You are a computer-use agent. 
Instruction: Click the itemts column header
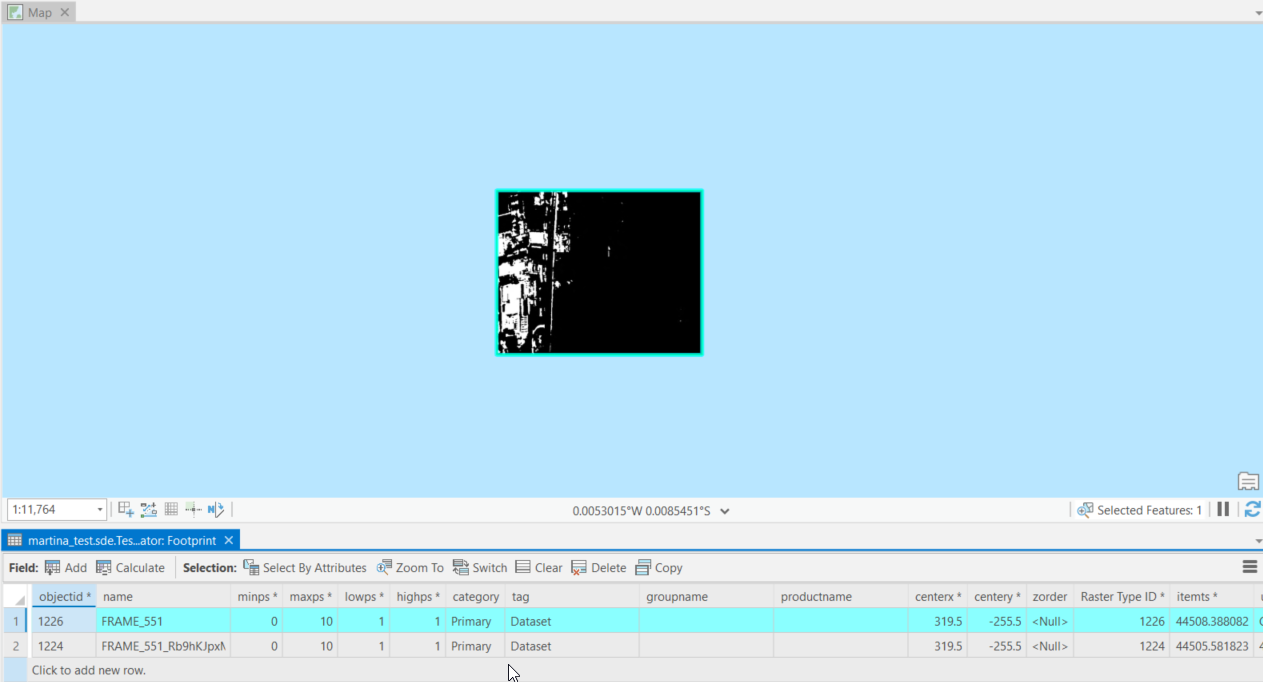1212,596
